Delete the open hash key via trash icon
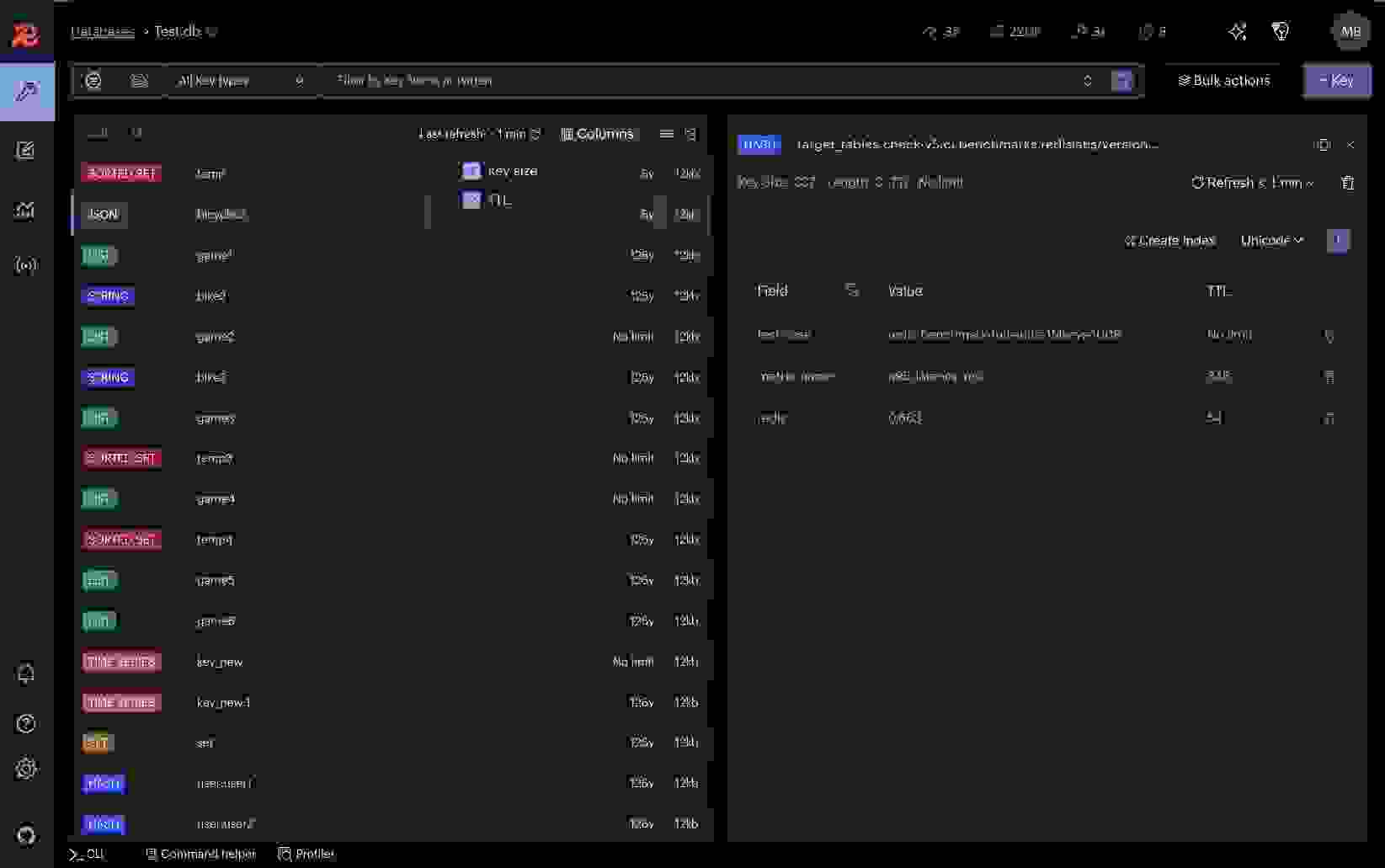This screenshot has height=868, width=1385. tap(1347, 183)
